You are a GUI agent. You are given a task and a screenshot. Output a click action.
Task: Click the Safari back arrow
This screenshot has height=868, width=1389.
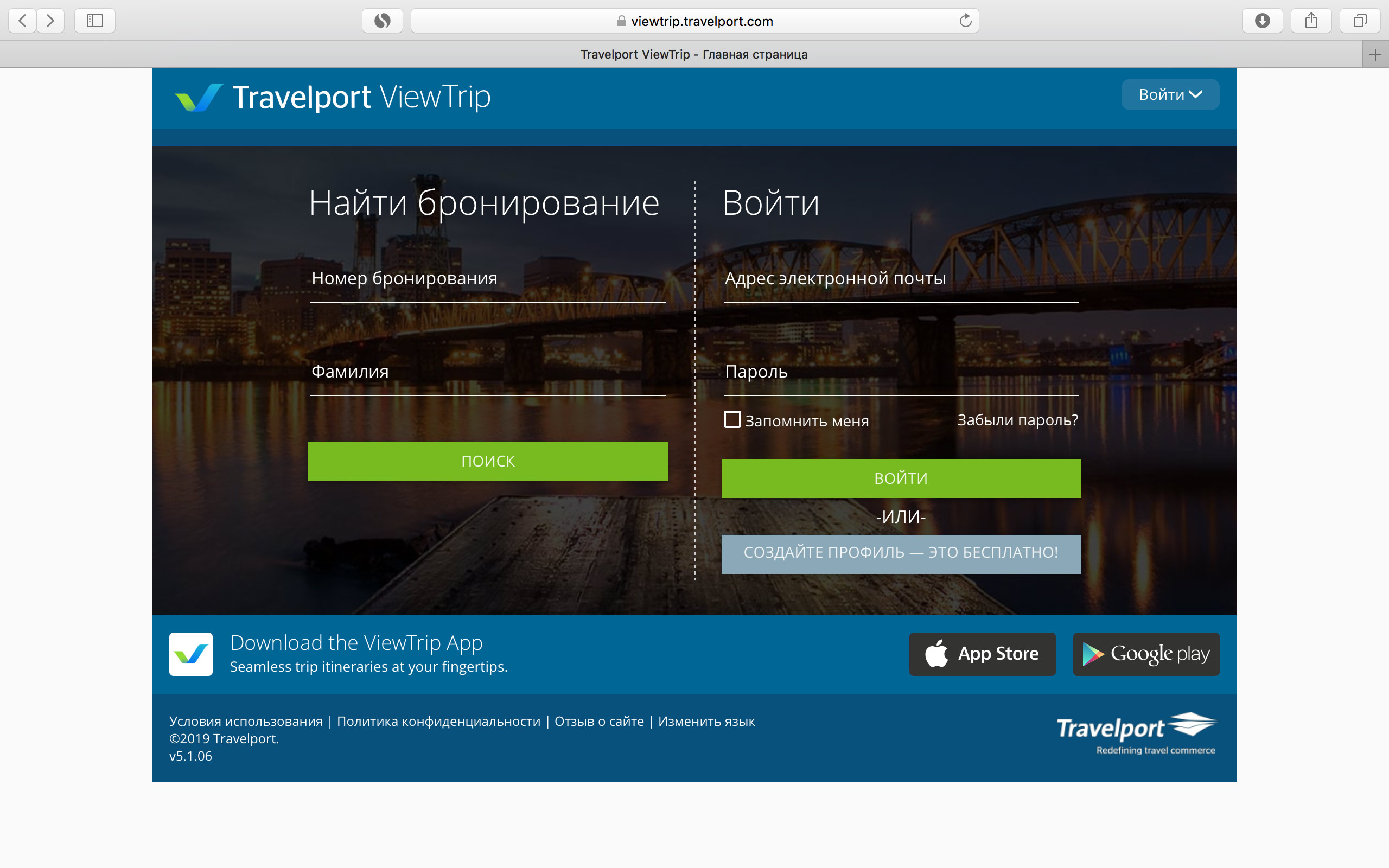coord(22,21)
